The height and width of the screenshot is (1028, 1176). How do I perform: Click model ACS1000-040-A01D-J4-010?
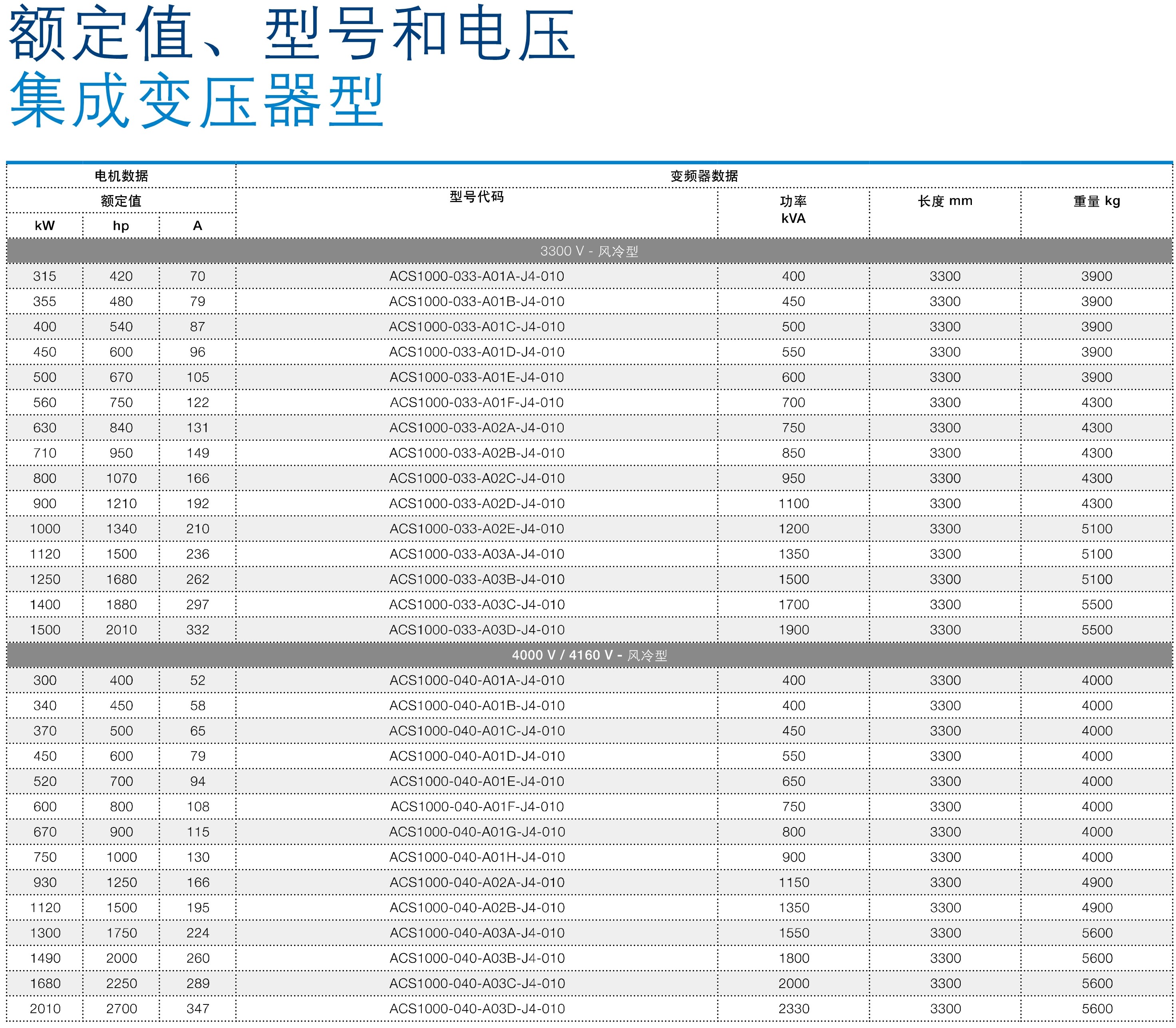(477, 756)
